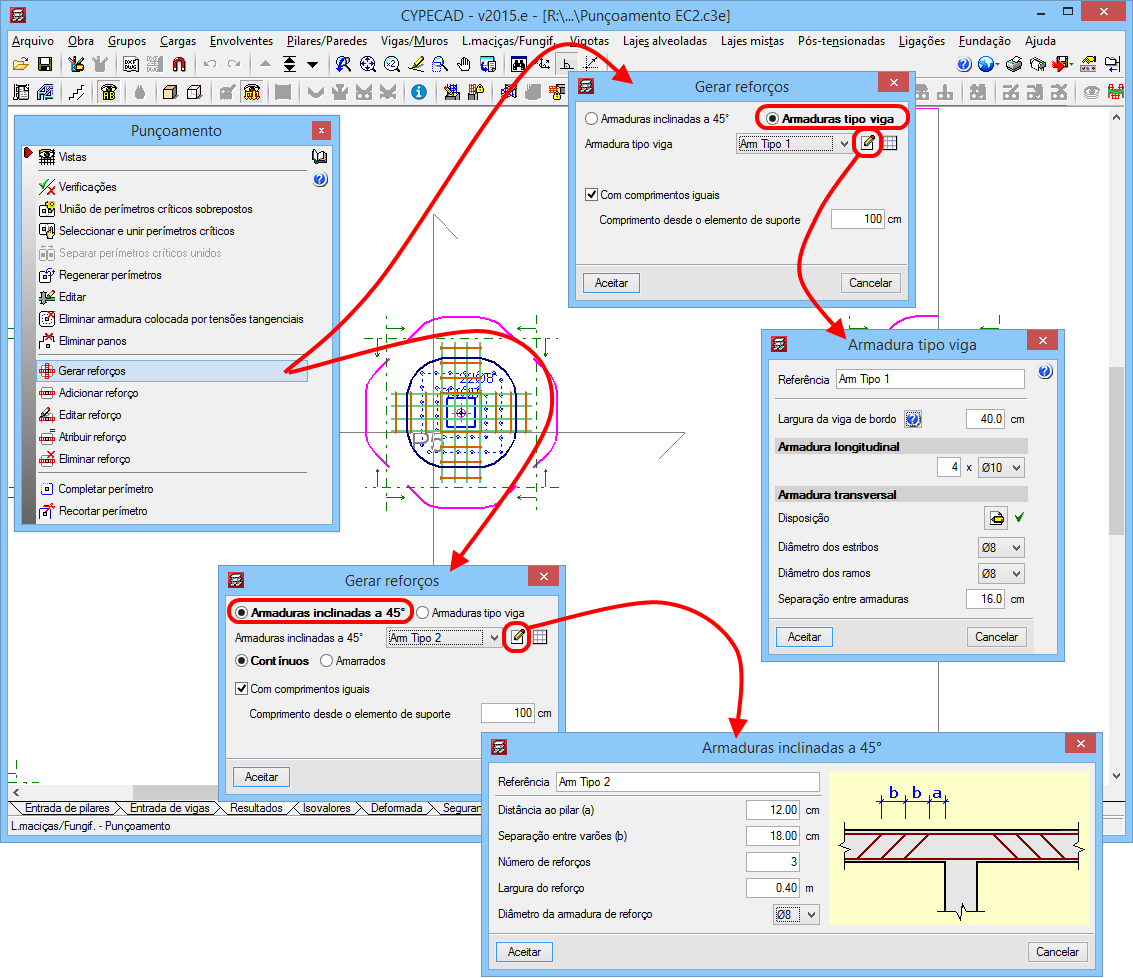Open Diâmetro dos ramos Ø8 dropdown
This screenshot has width=1133, height=978.
[x=1001, y=573]
